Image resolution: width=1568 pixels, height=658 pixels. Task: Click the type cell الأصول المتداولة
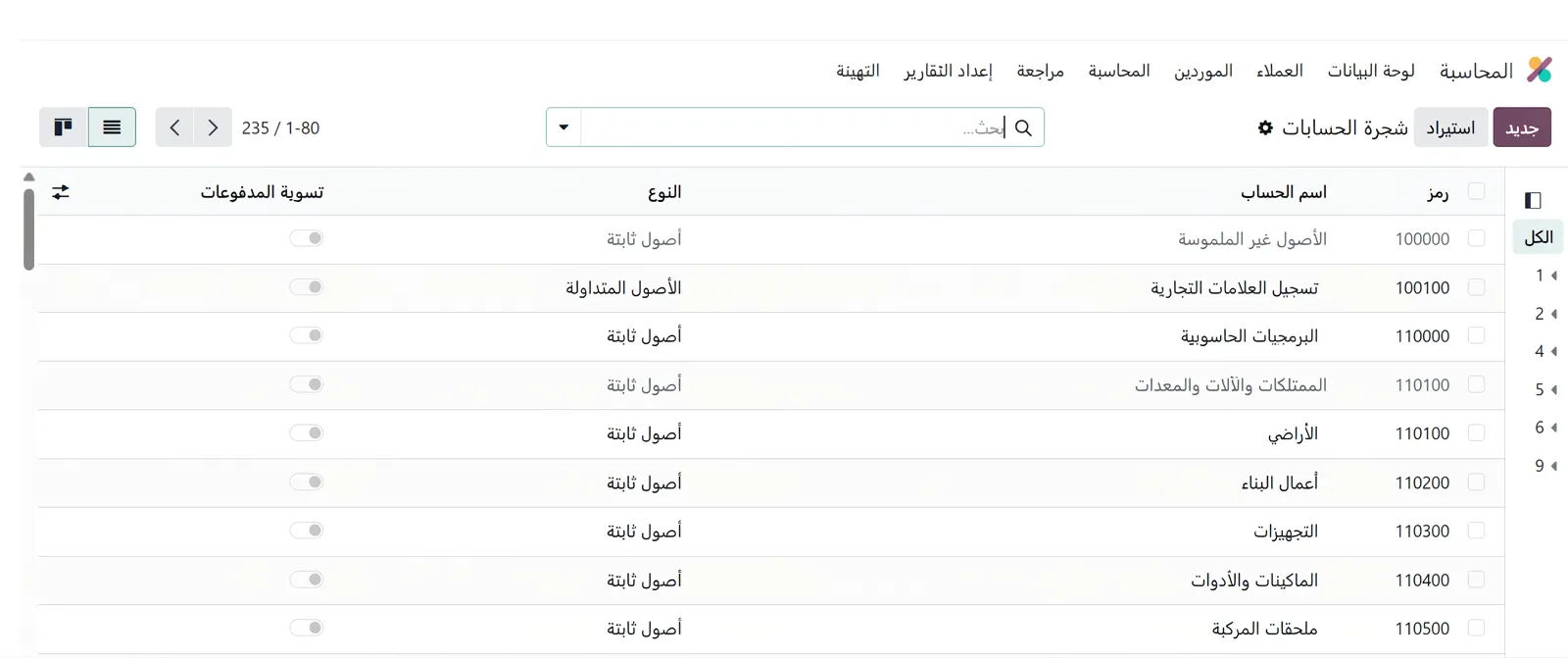pyautogui.click(x=623, y=288)
